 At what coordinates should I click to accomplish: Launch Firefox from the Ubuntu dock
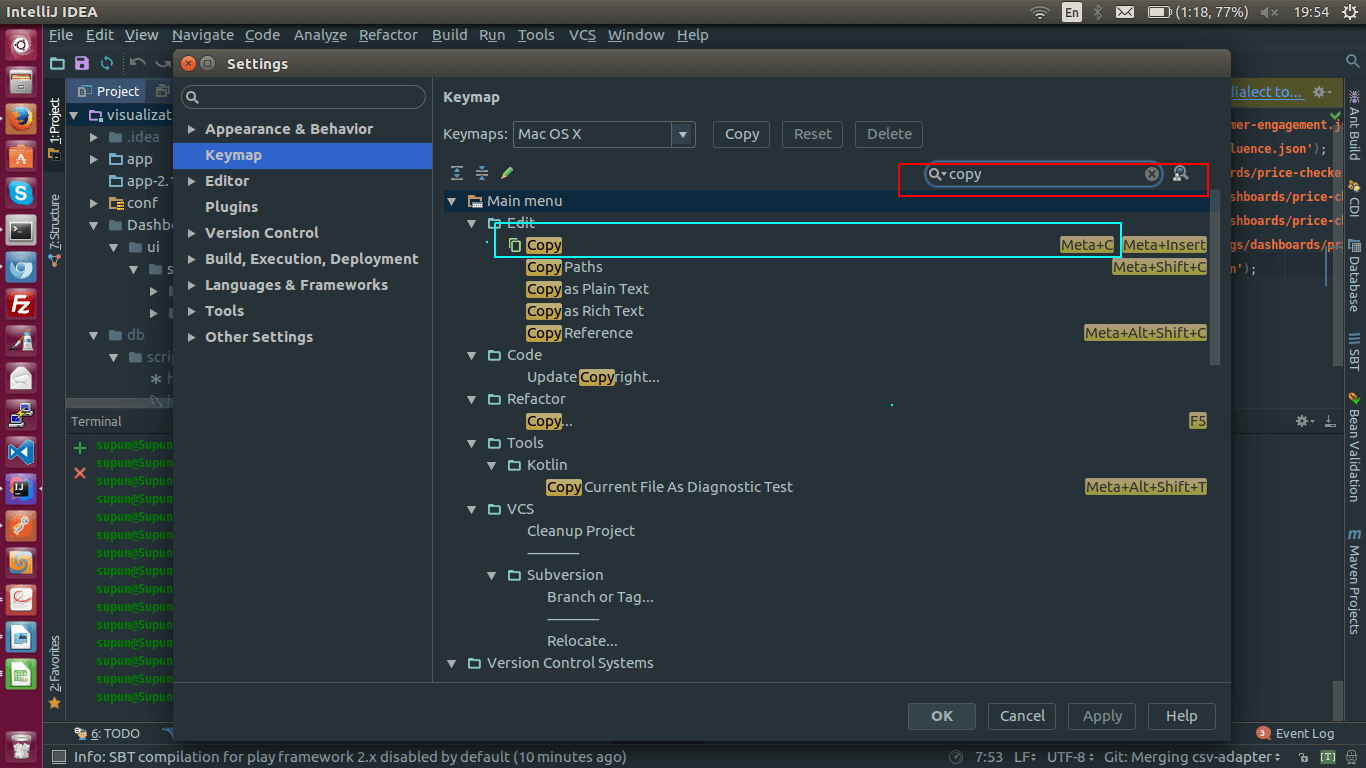(21, 119)
